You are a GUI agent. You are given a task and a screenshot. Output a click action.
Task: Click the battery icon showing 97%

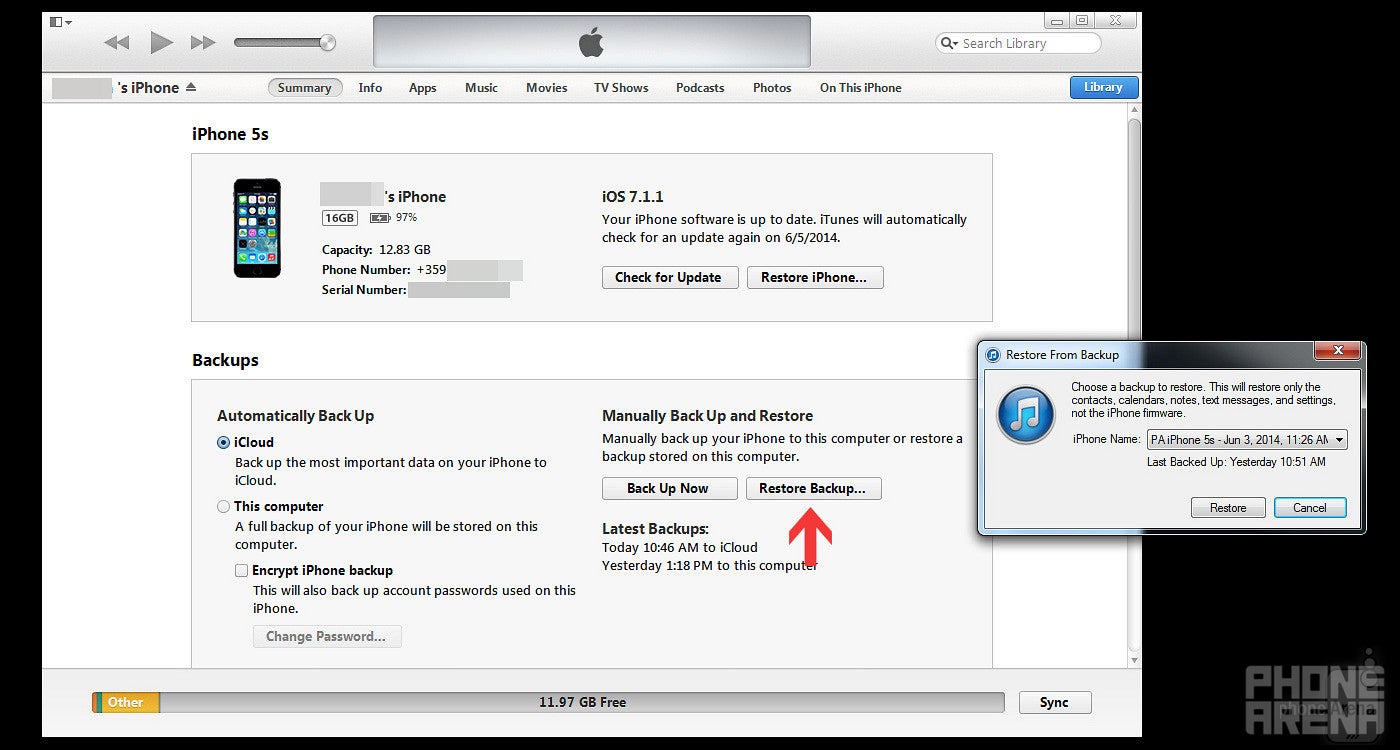380,218
